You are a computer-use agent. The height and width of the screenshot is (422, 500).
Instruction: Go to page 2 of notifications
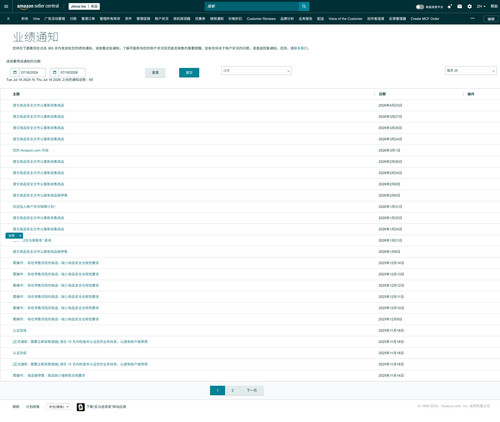tap(232, 390)
